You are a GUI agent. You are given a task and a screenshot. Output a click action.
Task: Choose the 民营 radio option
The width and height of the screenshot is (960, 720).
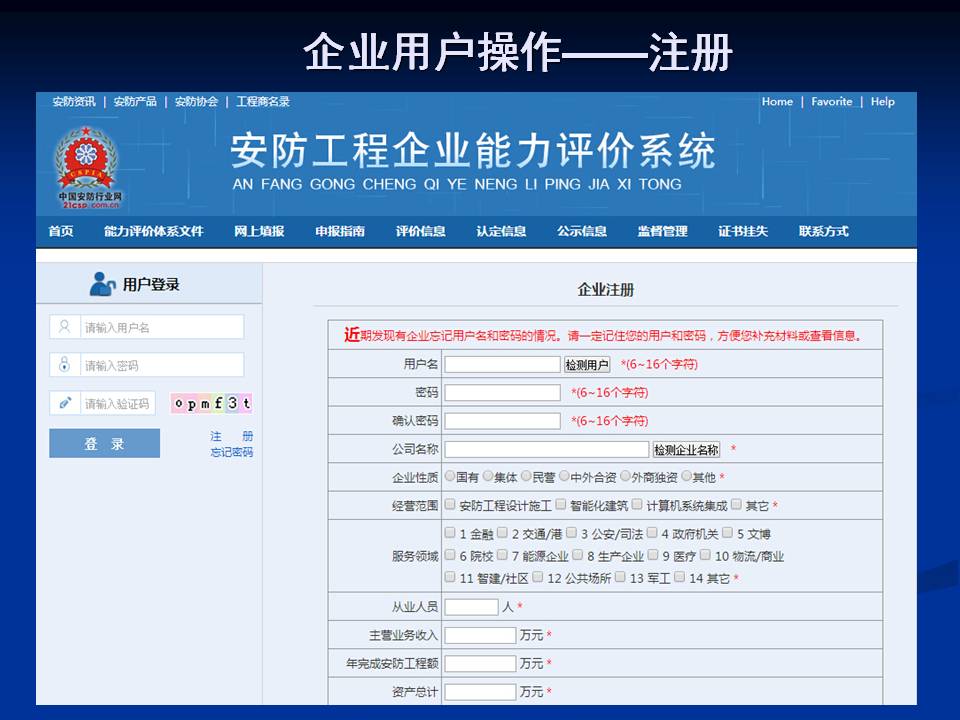(526, 476)
